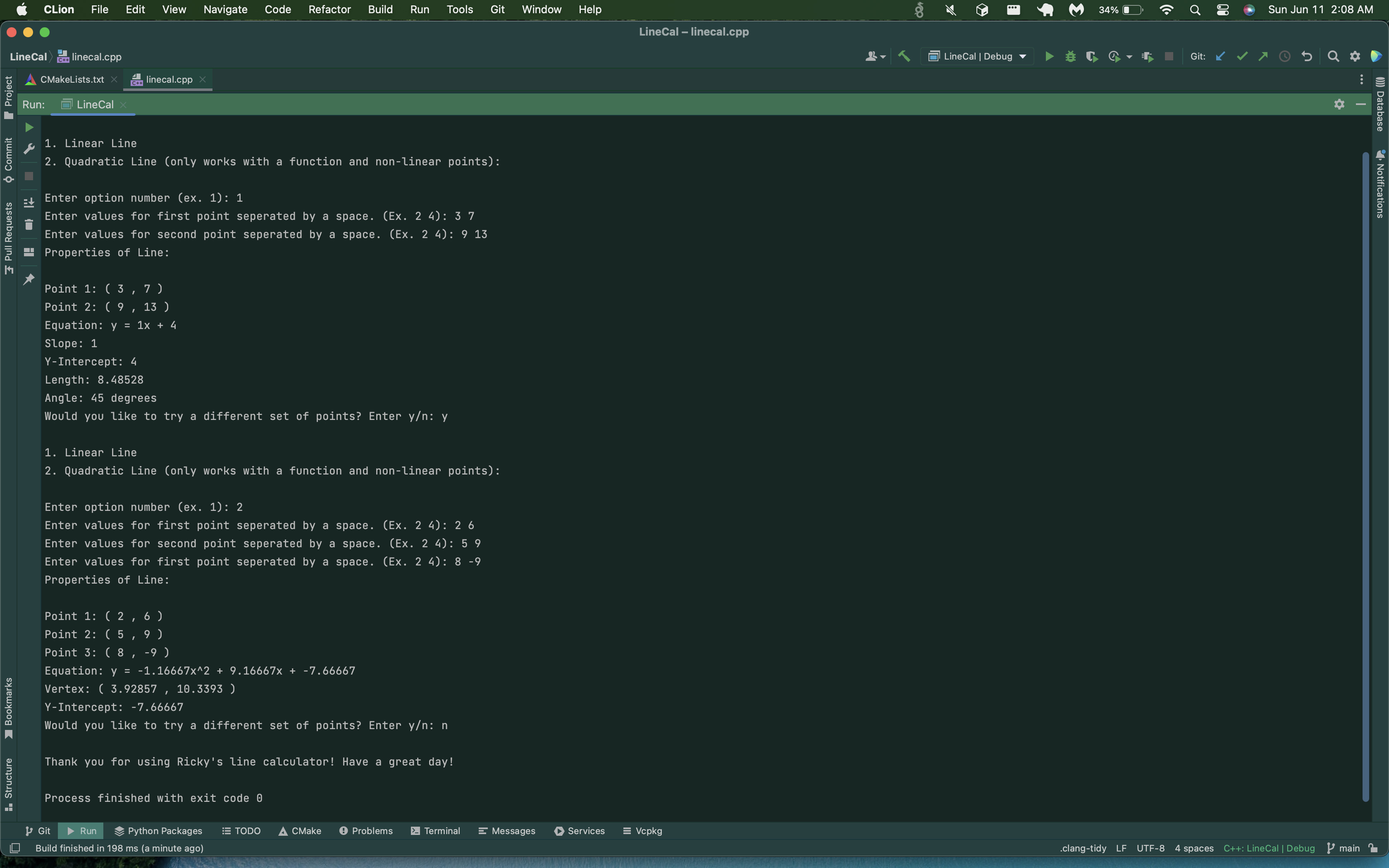
Task: Show Git history clock icon
Action: [x=1285, y=56]
